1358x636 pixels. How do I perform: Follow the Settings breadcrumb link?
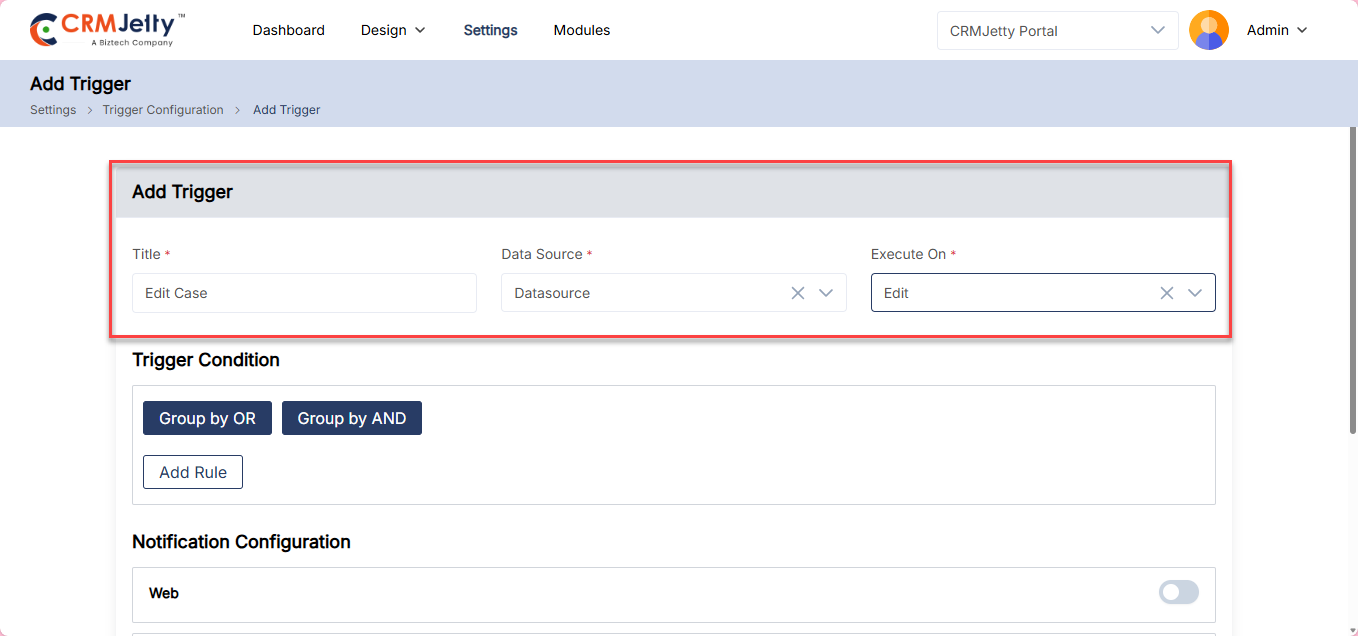pyautogui.click(x=53, y=110)
